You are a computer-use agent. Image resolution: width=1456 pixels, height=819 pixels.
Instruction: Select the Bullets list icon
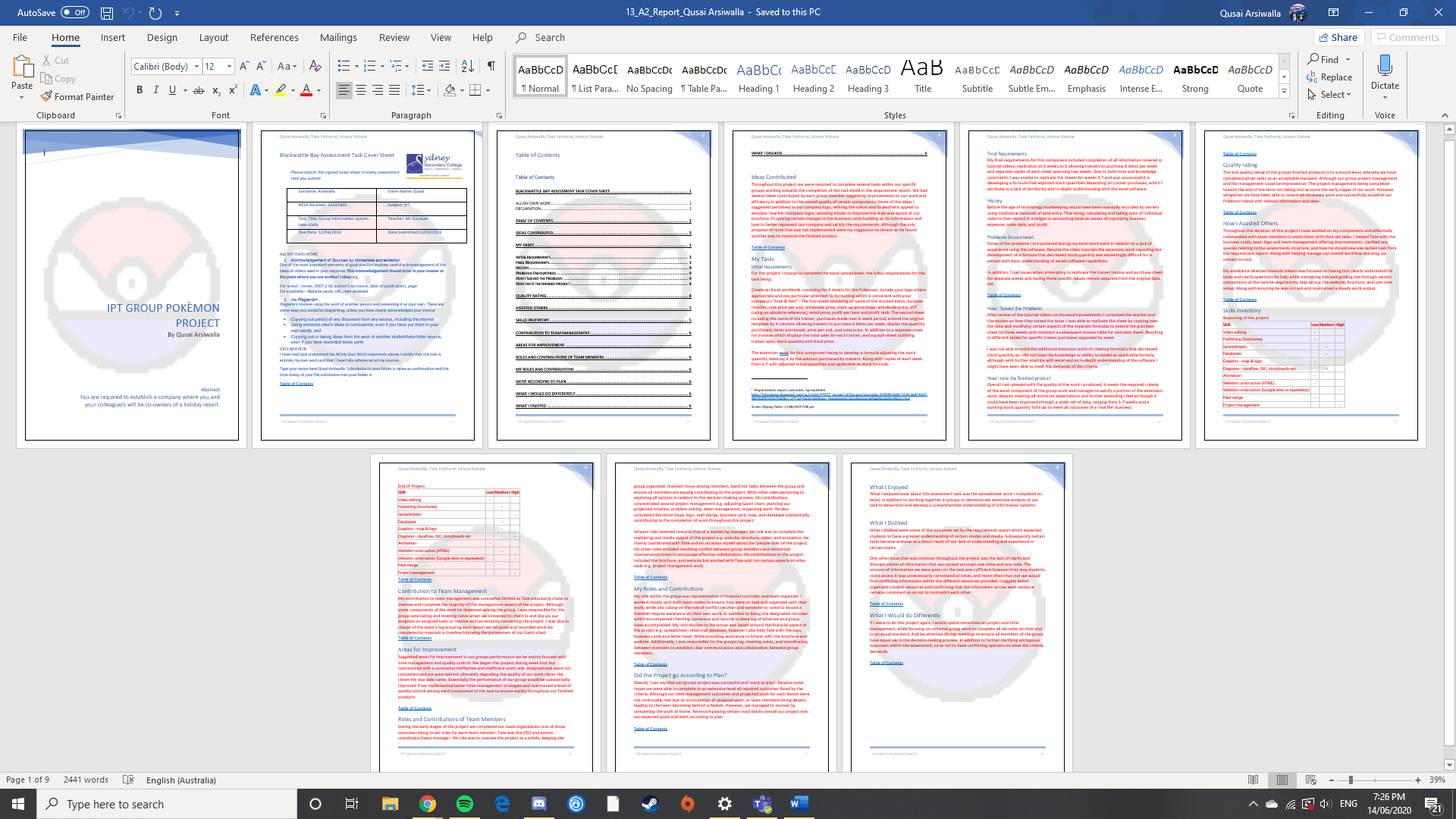pyautogui.click(x=344, y=66)
